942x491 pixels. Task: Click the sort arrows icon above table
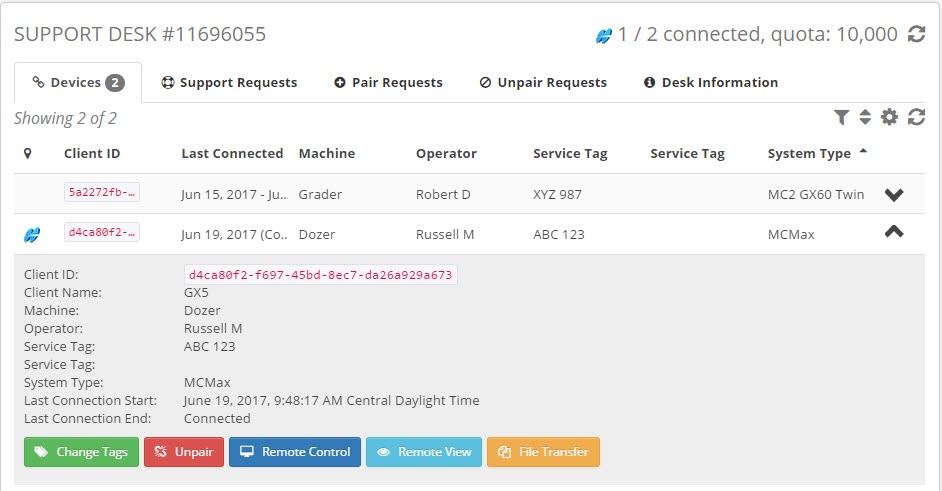pyautogui.click(x=865, y=118)
